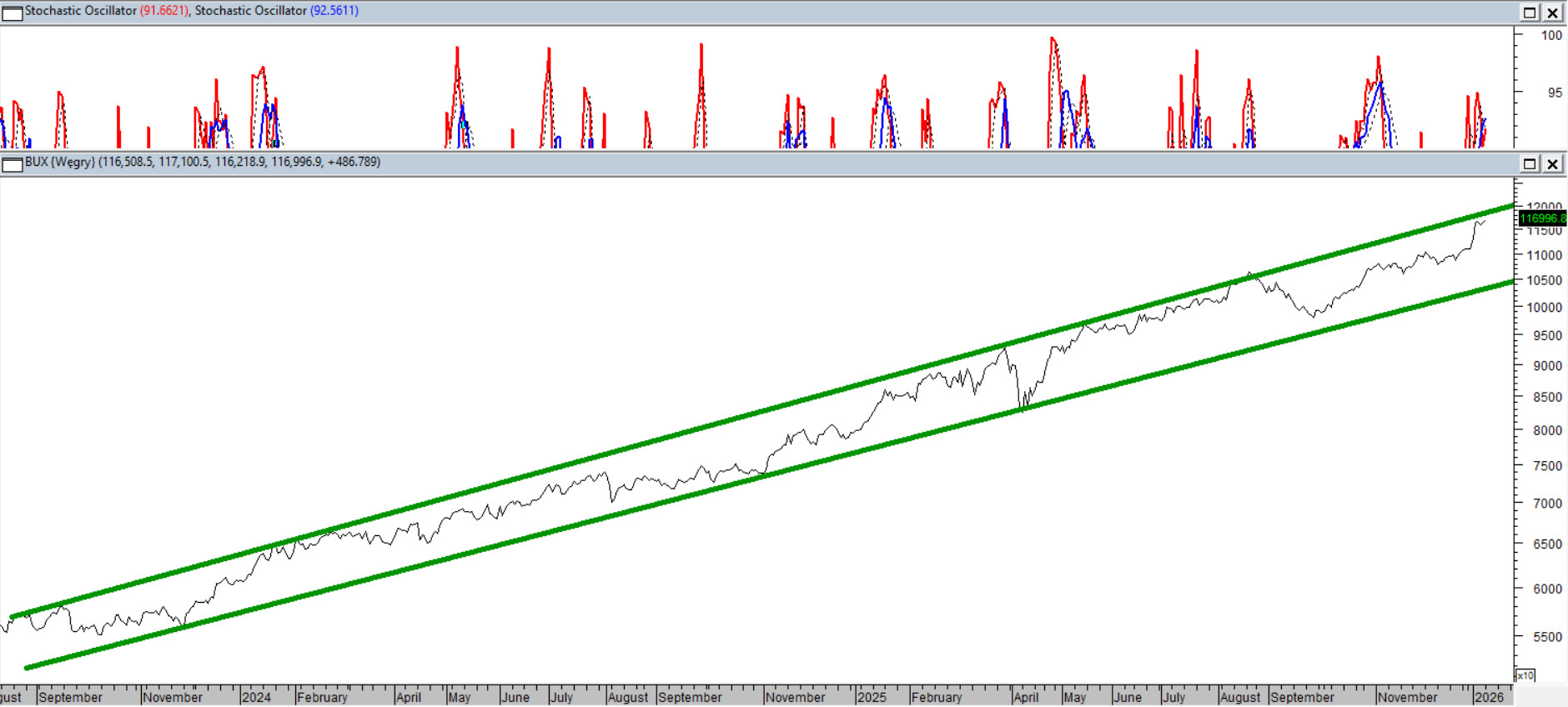
Task: Click the 2025 label on time axis
Action: click(872, 697)
